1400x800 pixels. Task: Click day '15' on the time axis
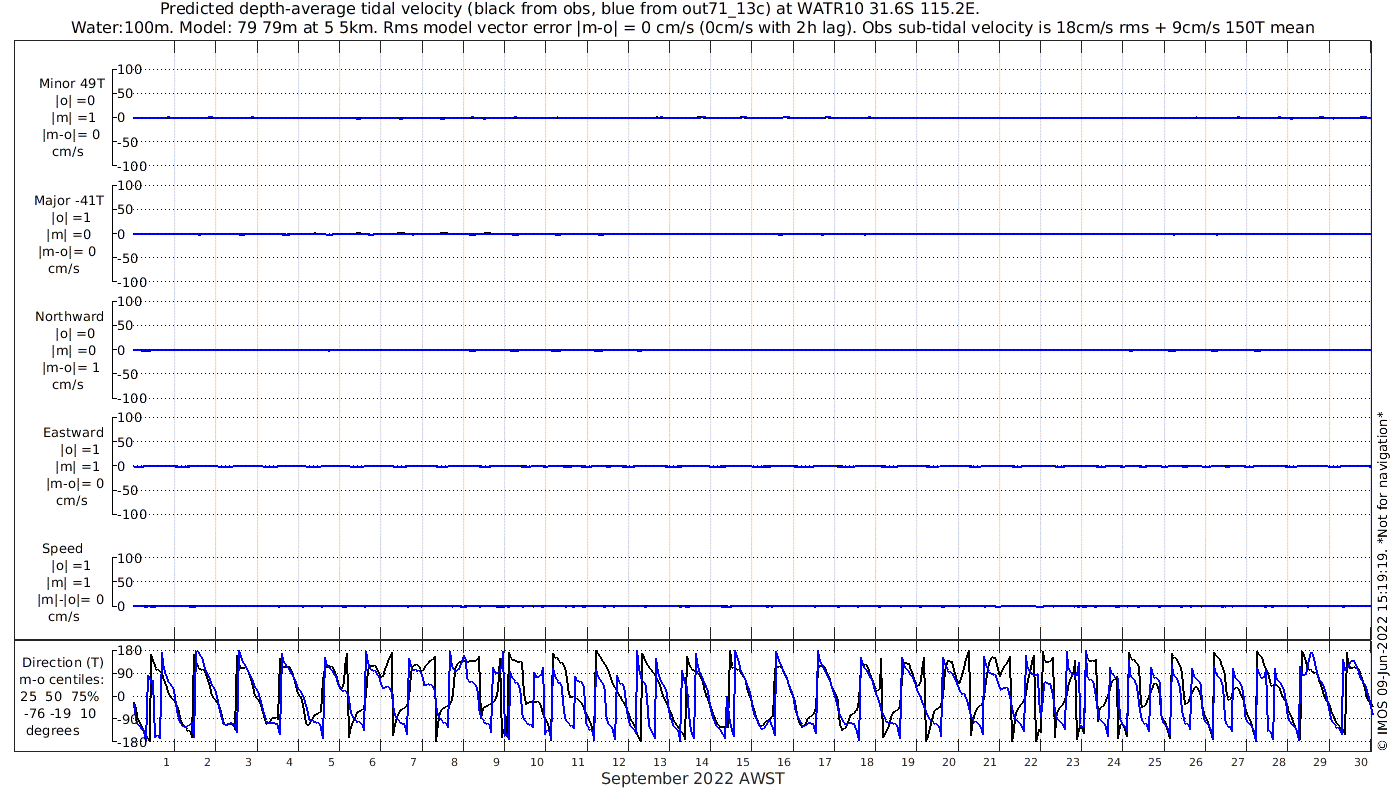pos(743,762)
